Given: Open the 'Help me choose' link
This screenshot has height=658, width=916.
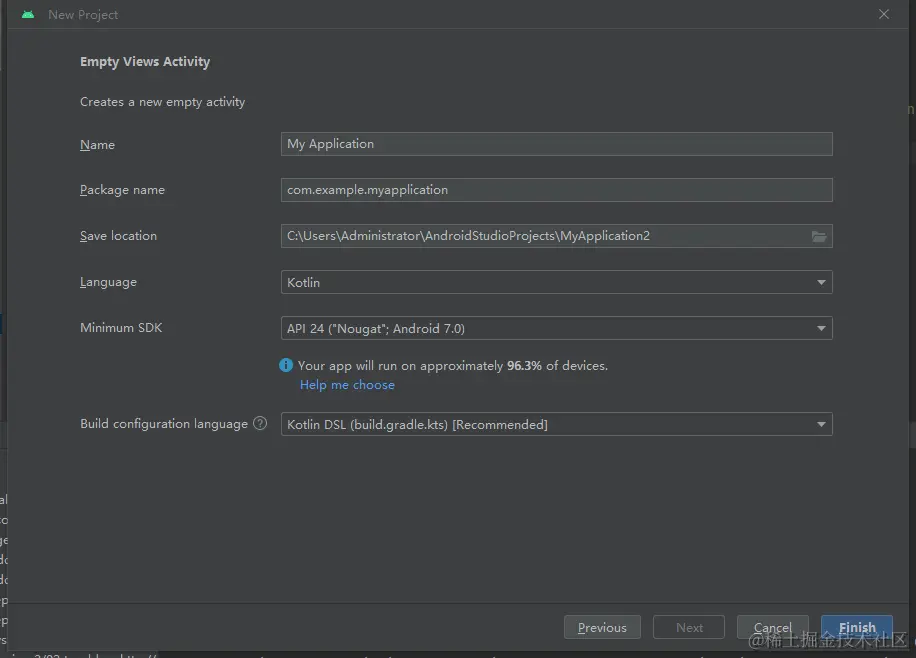Looking at the screenshot, I should [347, 385].
